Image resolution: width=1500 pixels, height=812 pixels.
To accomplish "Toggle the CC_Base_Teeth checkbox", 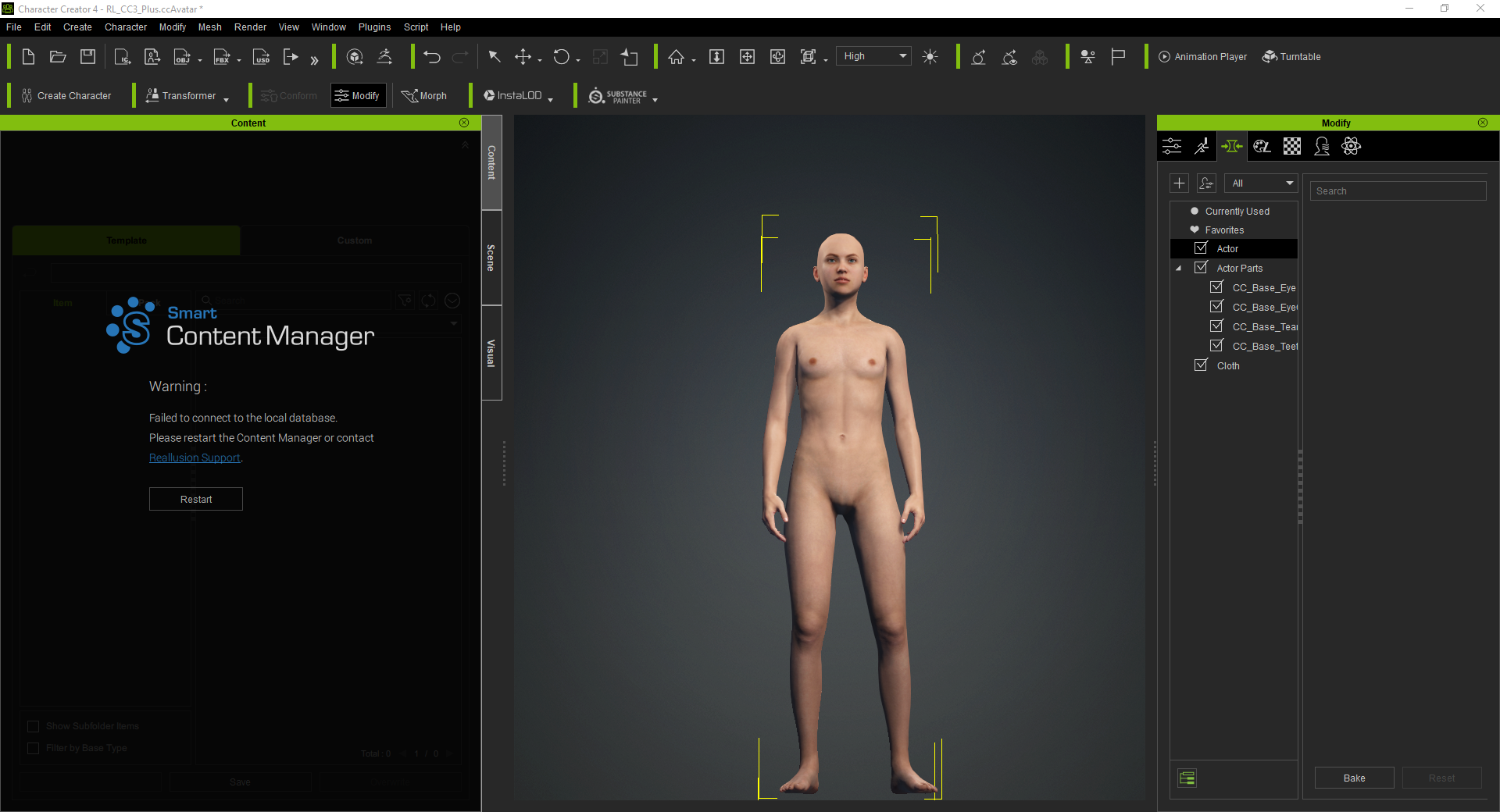I will [x=1217, y=346].
